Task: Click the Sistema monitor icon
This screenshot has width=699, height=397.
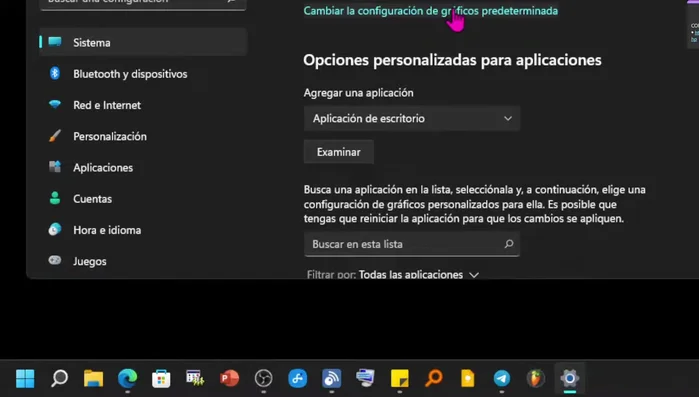Action: coord(55,42)
